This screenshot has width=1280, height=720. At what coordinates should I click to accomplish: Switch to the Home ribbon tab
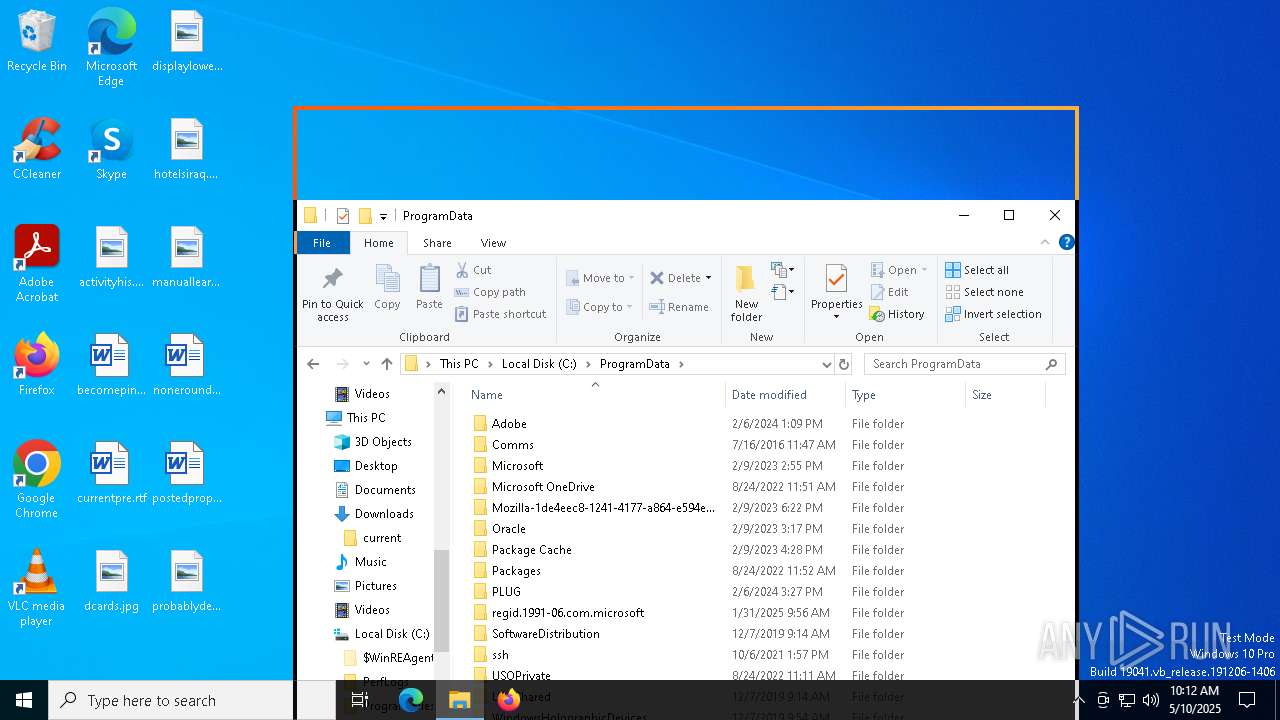coord(379,243)
